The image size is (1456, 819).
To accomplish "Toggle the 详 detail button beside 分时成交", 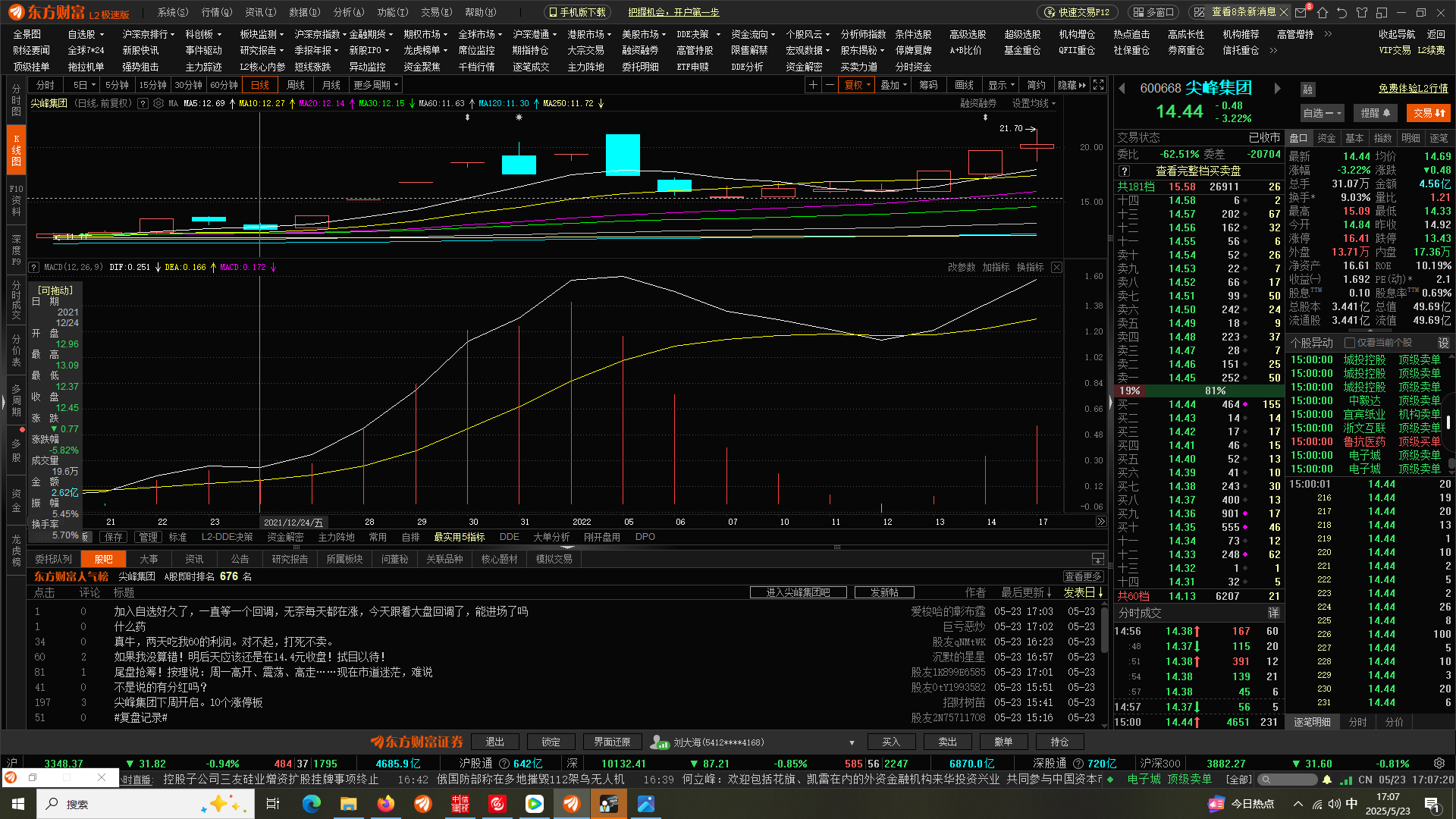I will (1273, 613).
